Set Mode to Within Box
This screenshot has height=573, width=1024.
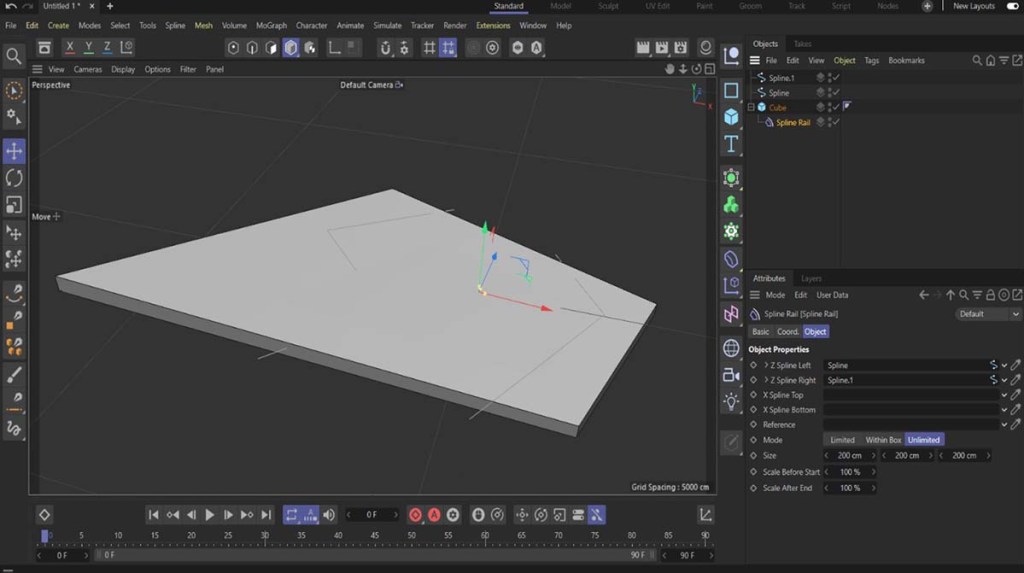[x=883, y=440]
